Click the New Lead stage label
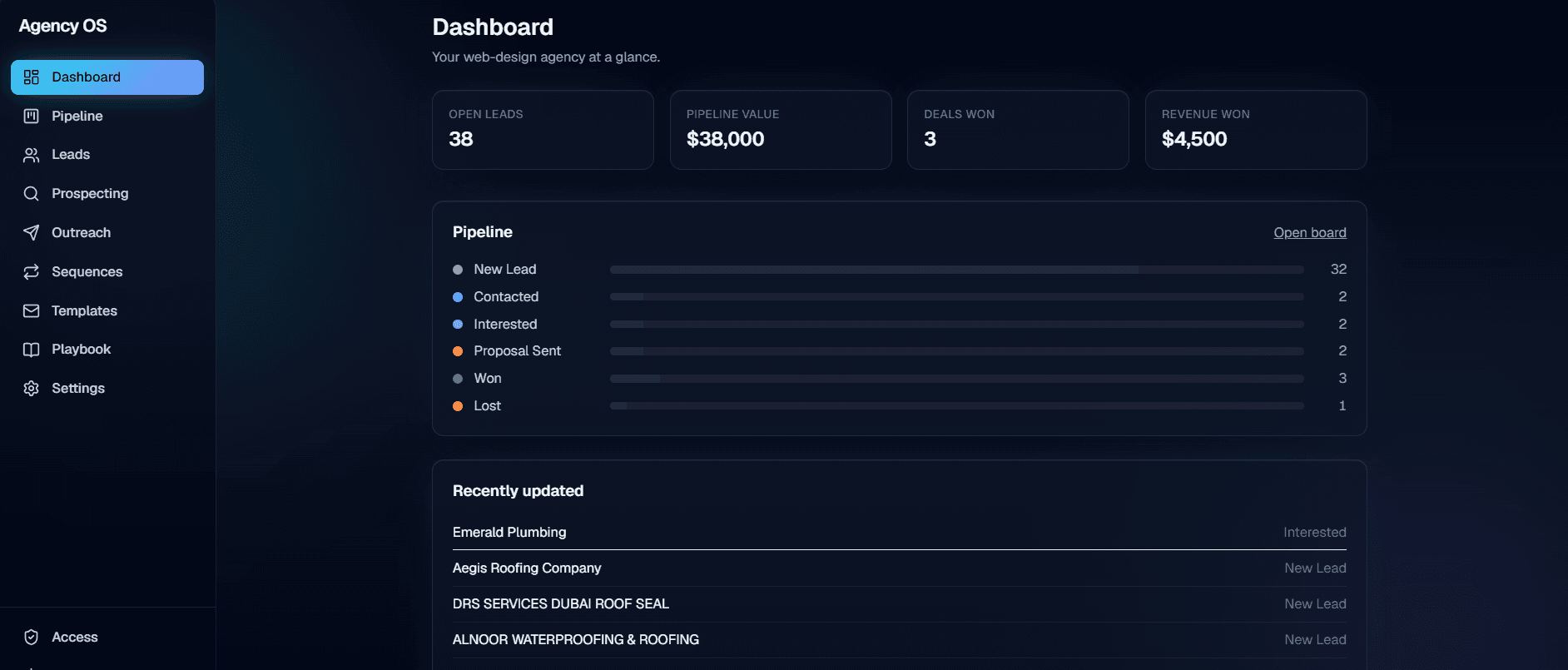 (x=505, y=270)
